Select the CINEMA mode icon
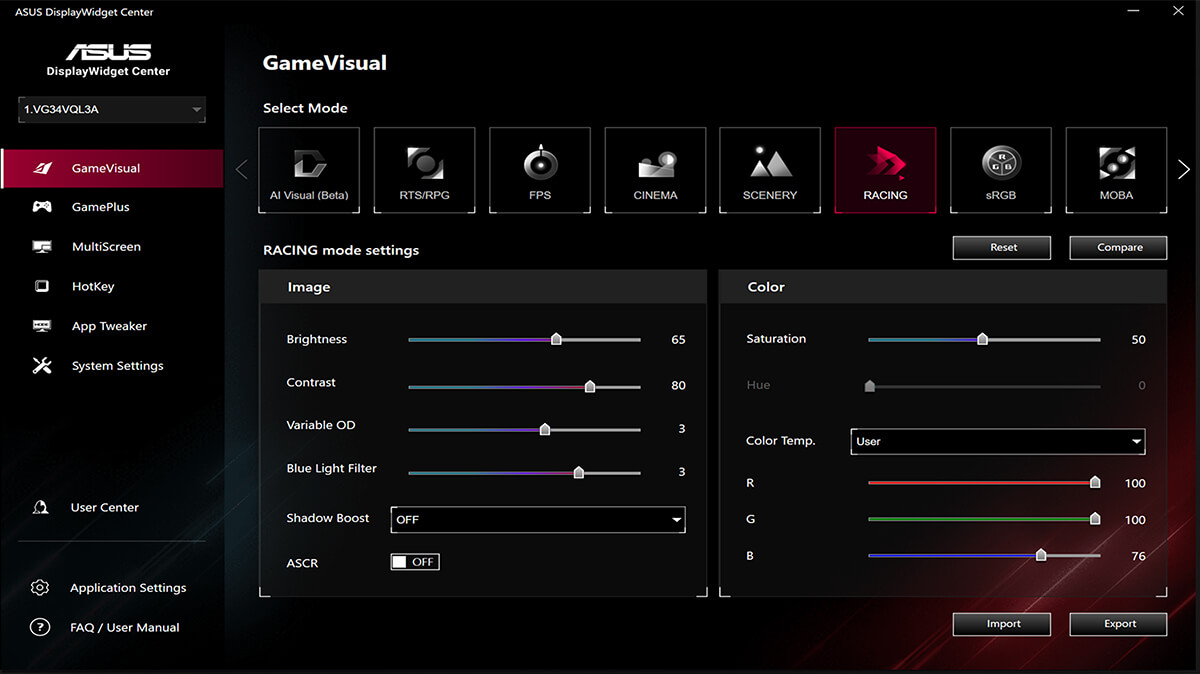1200x674 pixels. [x=655, y=170]
